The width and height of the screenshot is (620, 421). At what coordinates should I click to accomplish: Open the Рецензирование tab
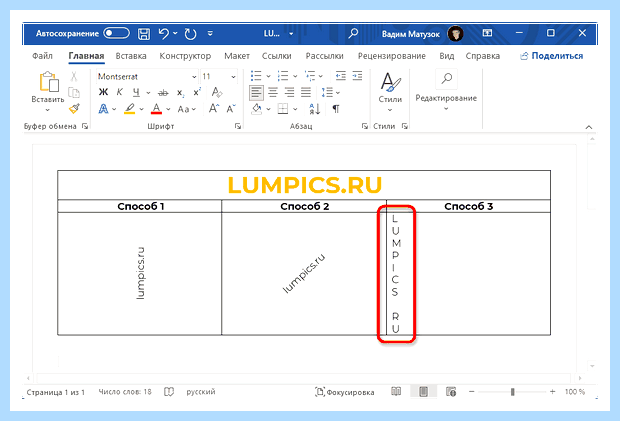coord(392,56)
